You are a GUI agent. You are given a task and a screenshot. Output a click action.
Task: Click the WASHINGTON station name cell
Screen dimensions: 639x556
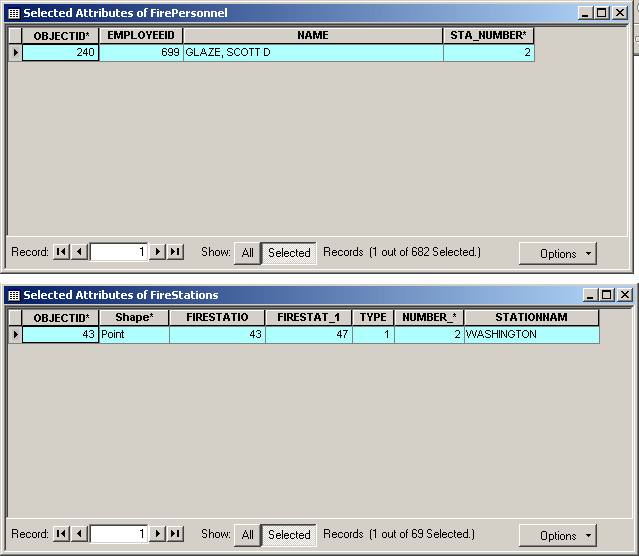(531, 335)
